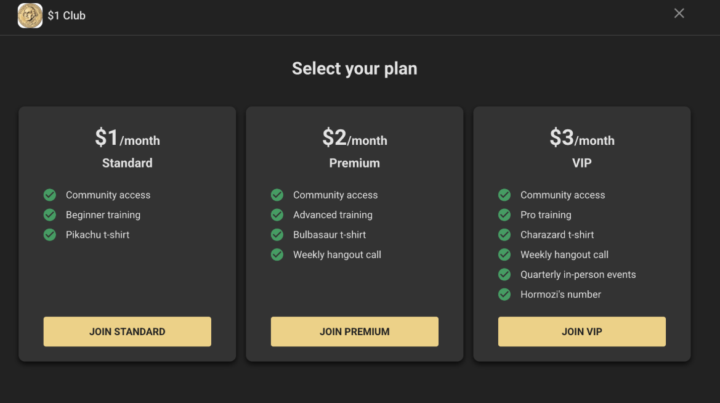Click the $1 Club title text
The height and width of the screenshot is (403, 720).
point(67,15)
